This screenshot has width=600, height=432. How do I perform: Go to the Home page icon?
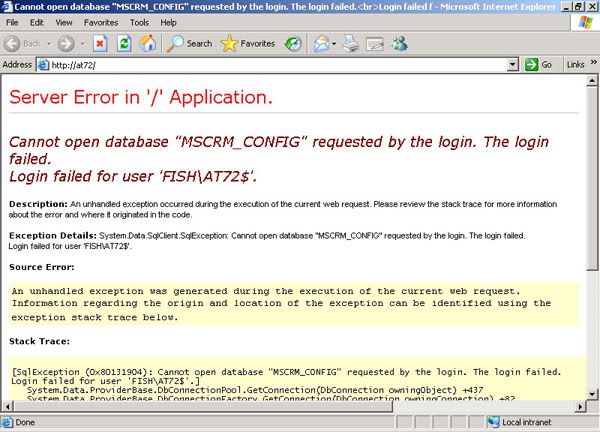[x=148, y=44]
